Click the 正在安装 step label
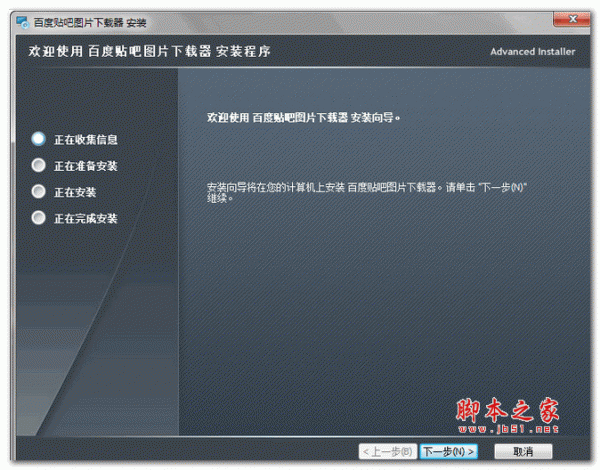The height and width of the screenshot is (470, 600). [x=75, y=192]
